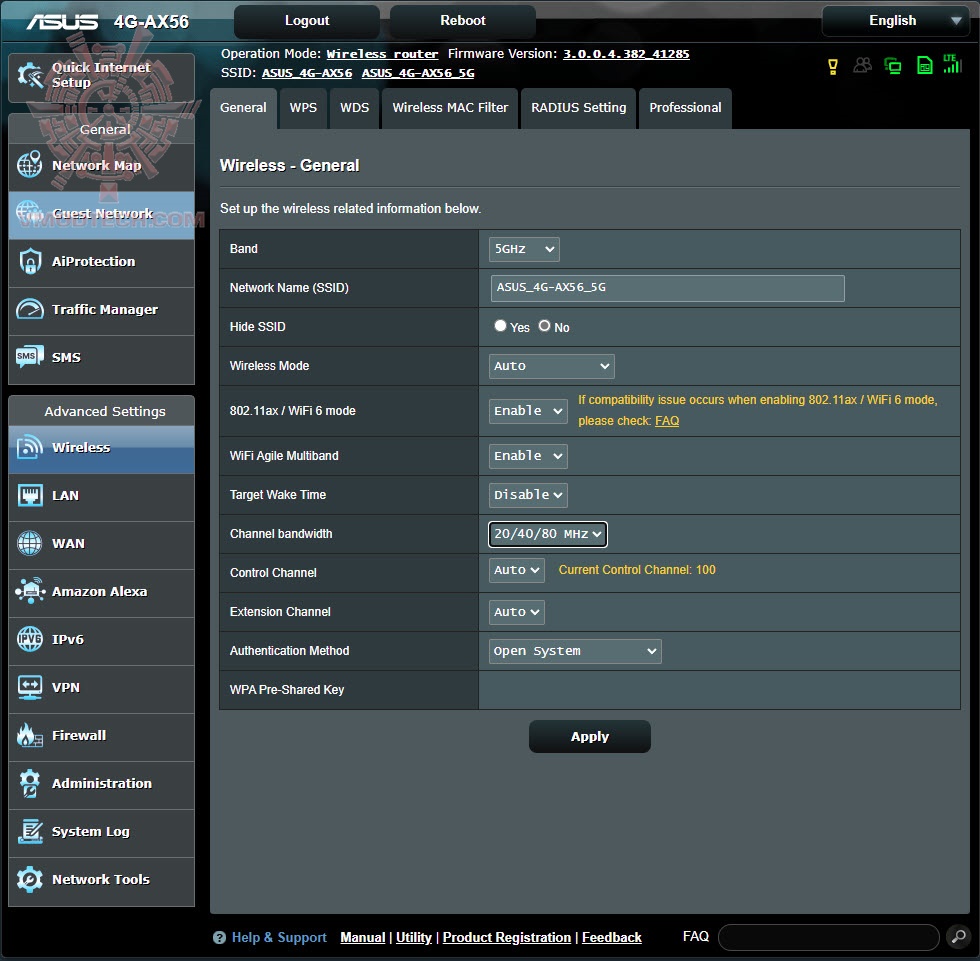
Task: Open the Wireless Mode Auto dropdown
Action: click(551, 366)
